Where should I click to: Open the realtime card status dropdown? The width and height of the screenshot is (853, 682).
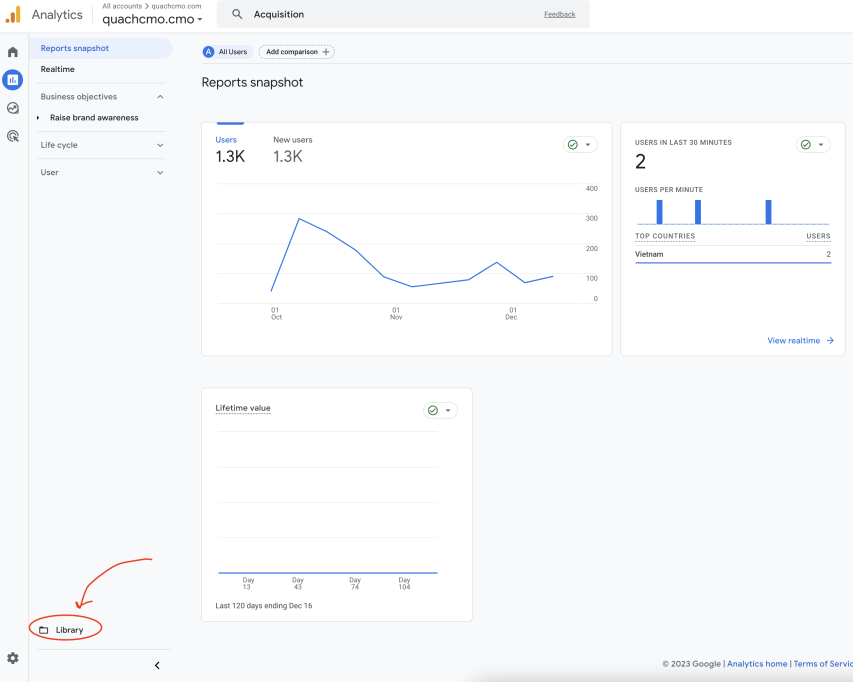pyautogui.click(x=813, y=145)
